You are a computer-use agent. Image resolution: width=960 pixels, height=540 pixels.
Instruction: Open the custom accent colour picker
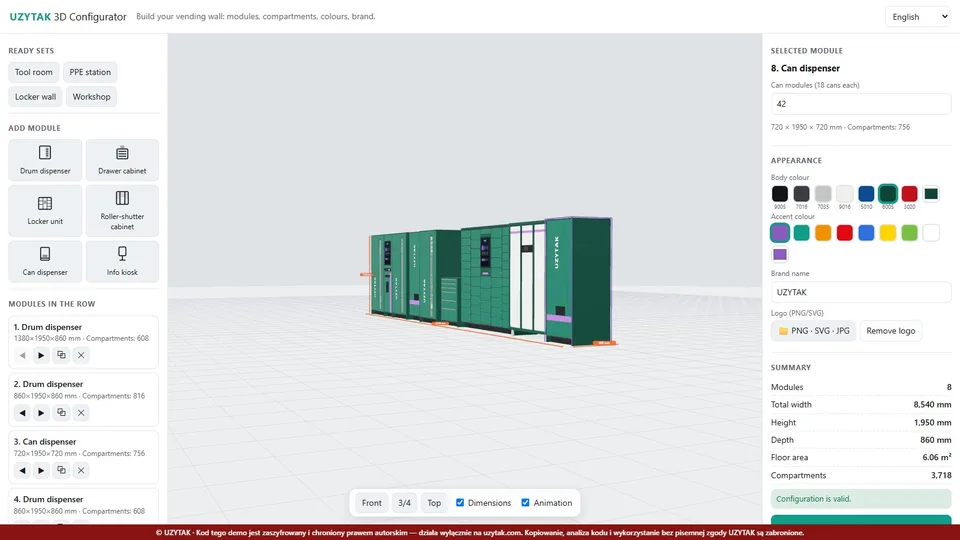point(779,254)
